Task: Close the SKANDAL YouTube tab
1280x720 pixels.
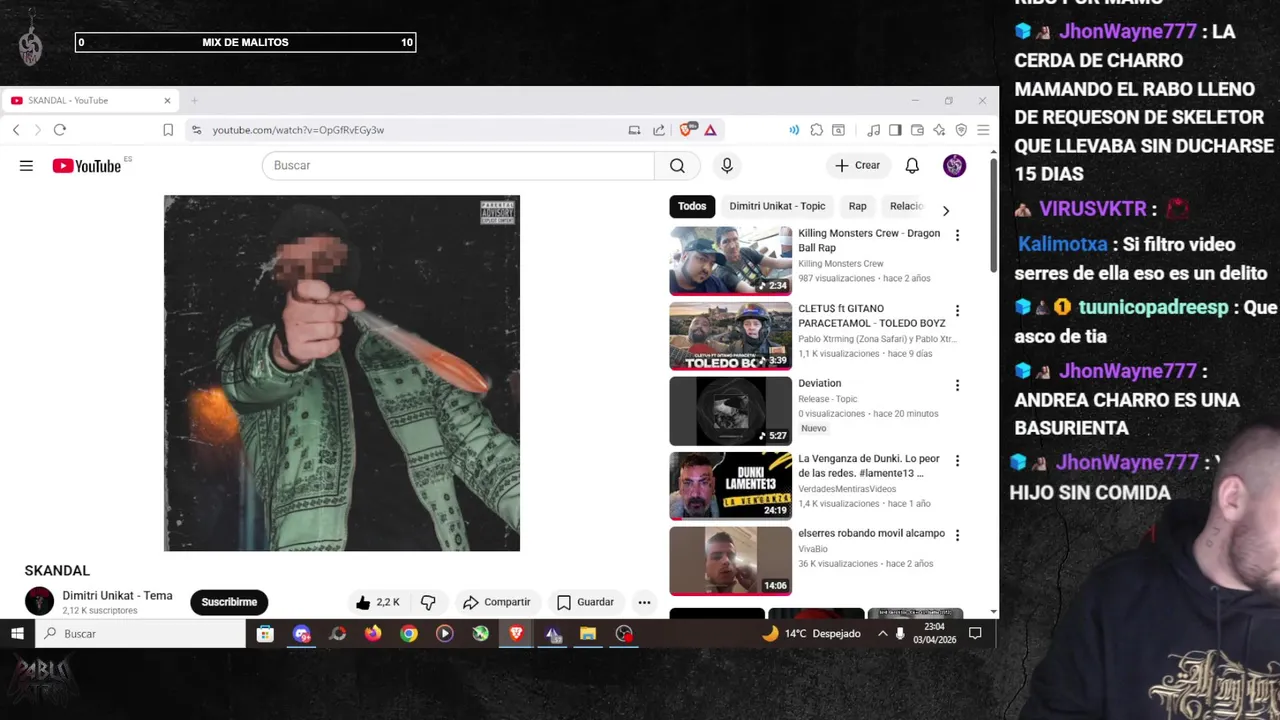Action: [x=167, y=100]
